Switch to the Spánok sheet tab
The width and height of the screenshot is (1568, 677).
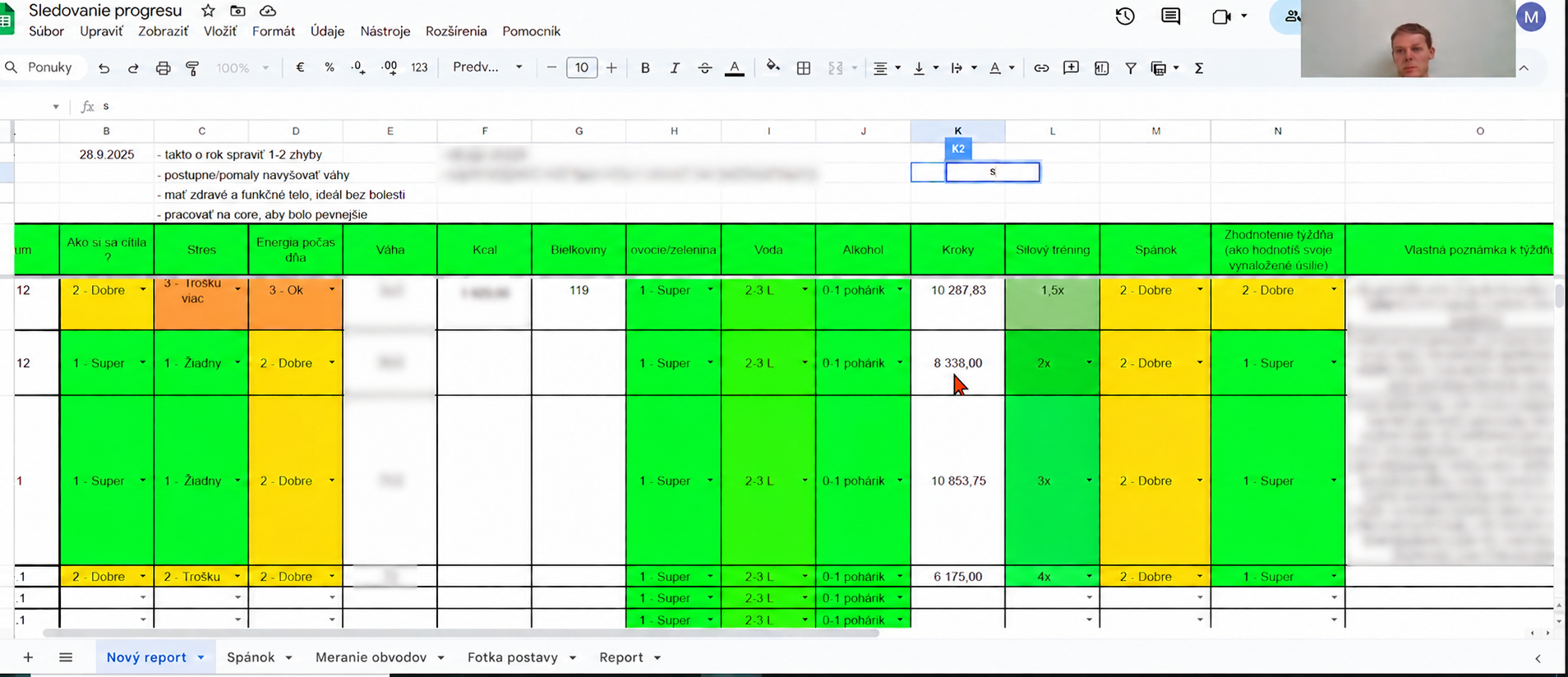tap(251, 657)
